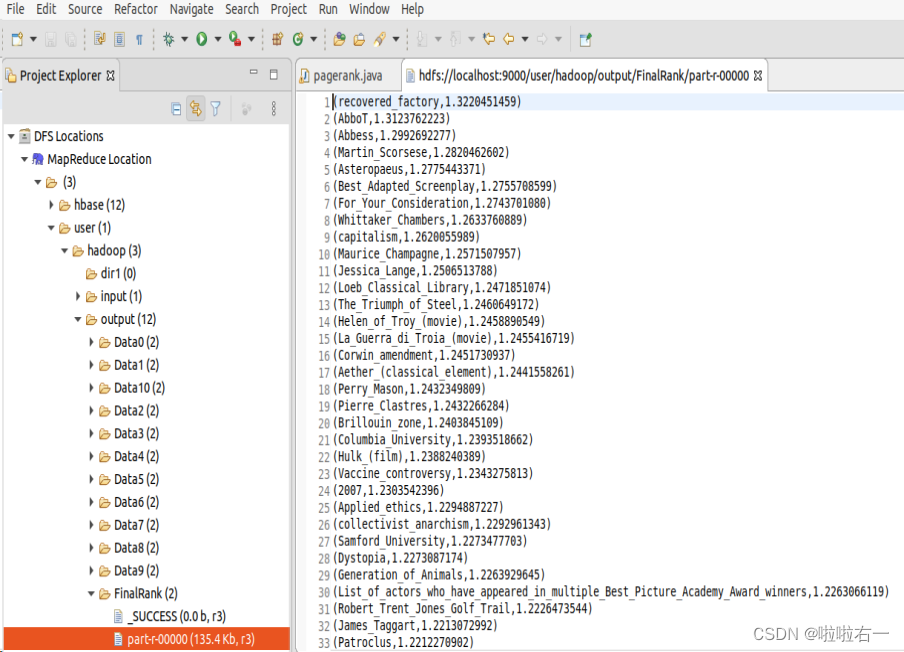Click the Search flashlight toolbar icon
Image resolution: width=904 pixels, height=652 pixels.
(379, 39)
